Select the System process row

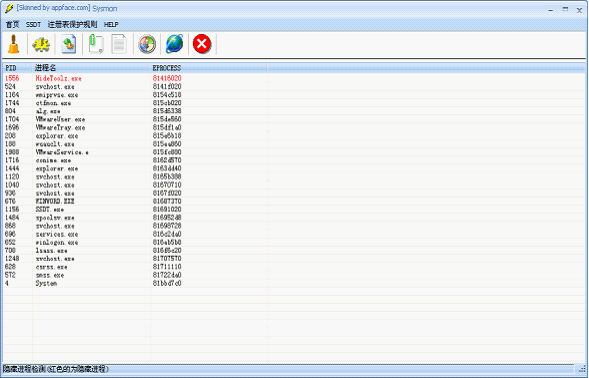coord(294,283)
